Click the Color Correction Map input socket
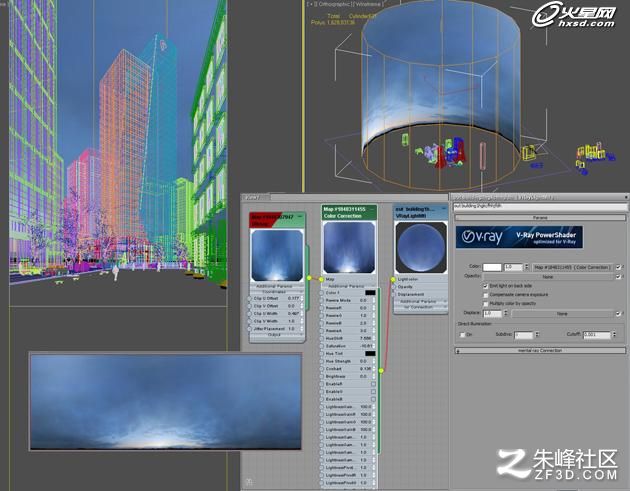This screenshot has height=491, width=630. tap(321, 279)
